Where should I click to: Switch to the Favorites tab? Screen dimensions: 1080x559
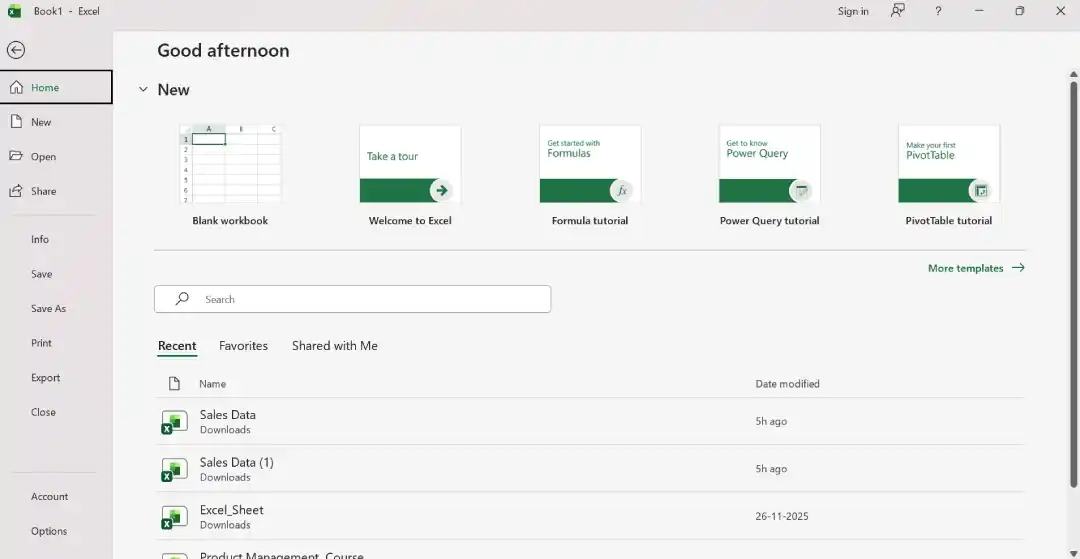pyautogui.click(x=243, y=346)
